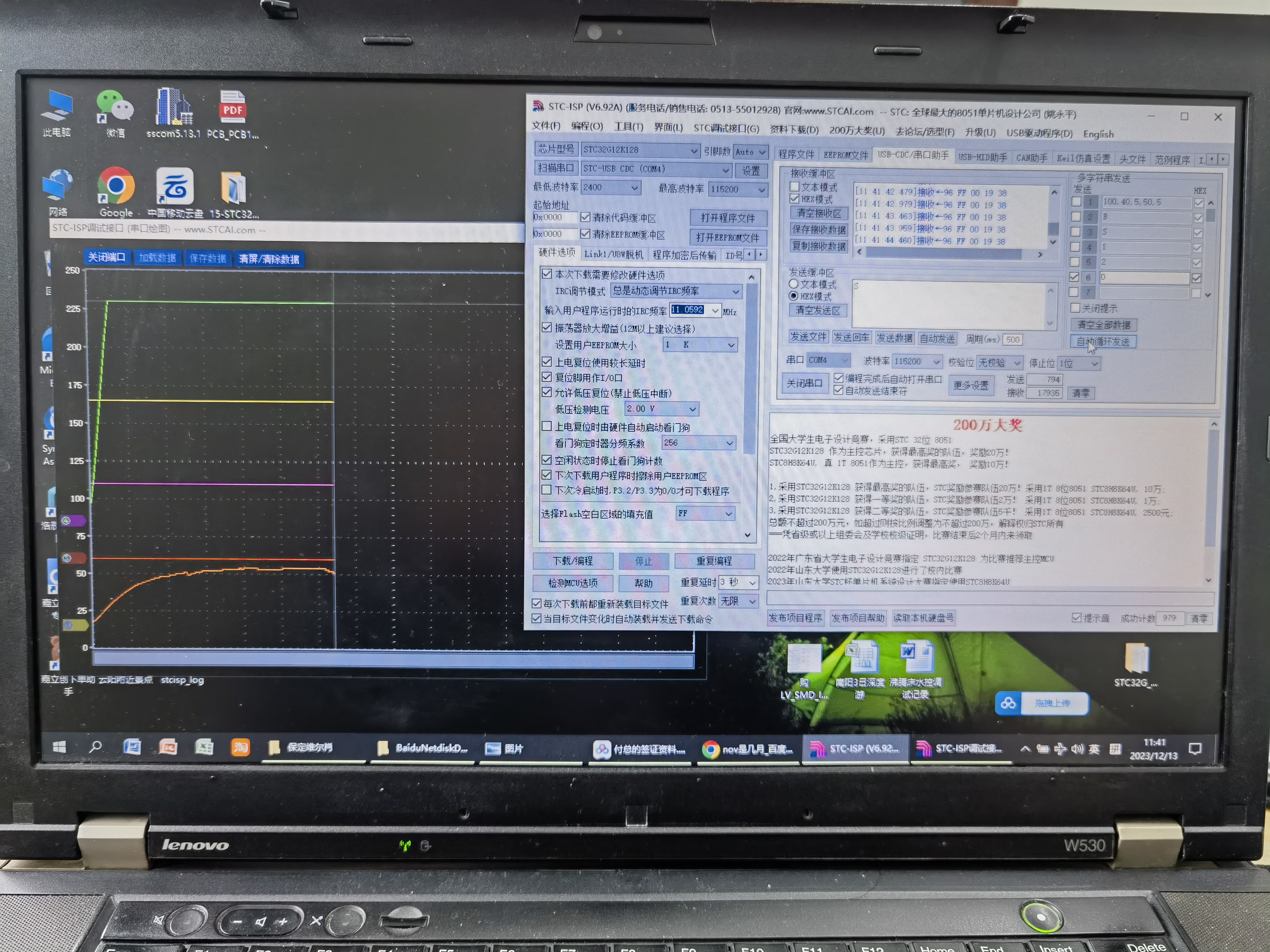1270x952 pixels.
Task: Click 清屏/清除数据 in the plot window
Action: click(269, 259)
